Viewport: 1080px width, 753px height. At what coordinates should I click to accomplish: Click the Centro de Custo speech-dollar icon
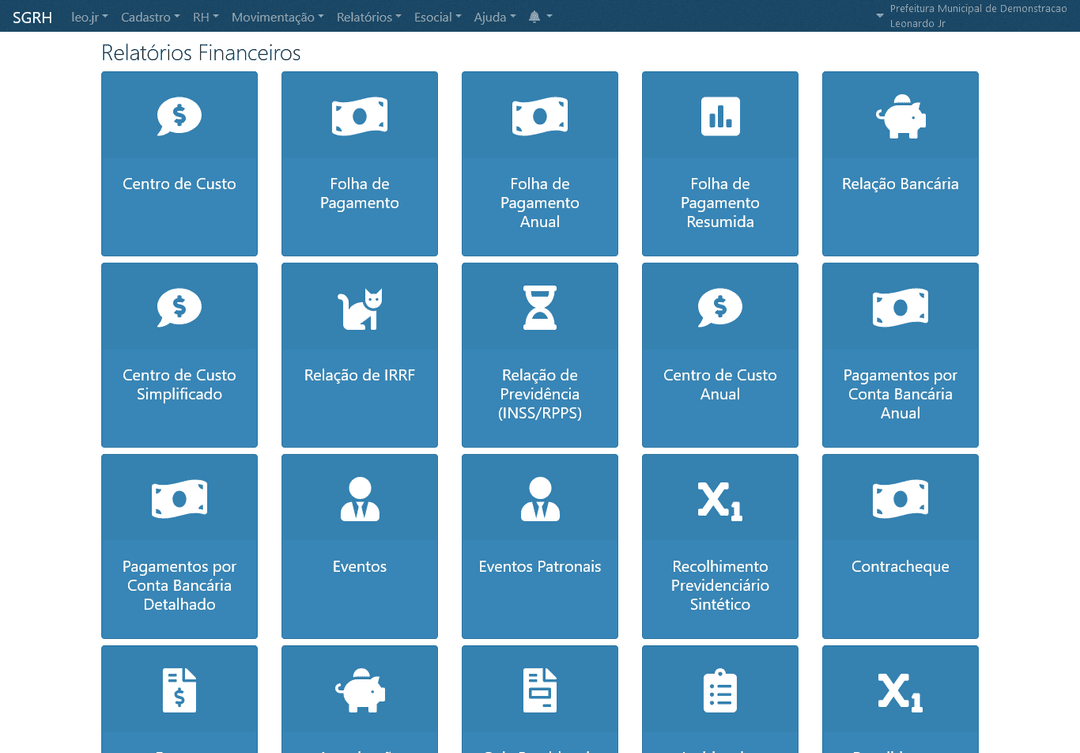(x=179, y=116)
